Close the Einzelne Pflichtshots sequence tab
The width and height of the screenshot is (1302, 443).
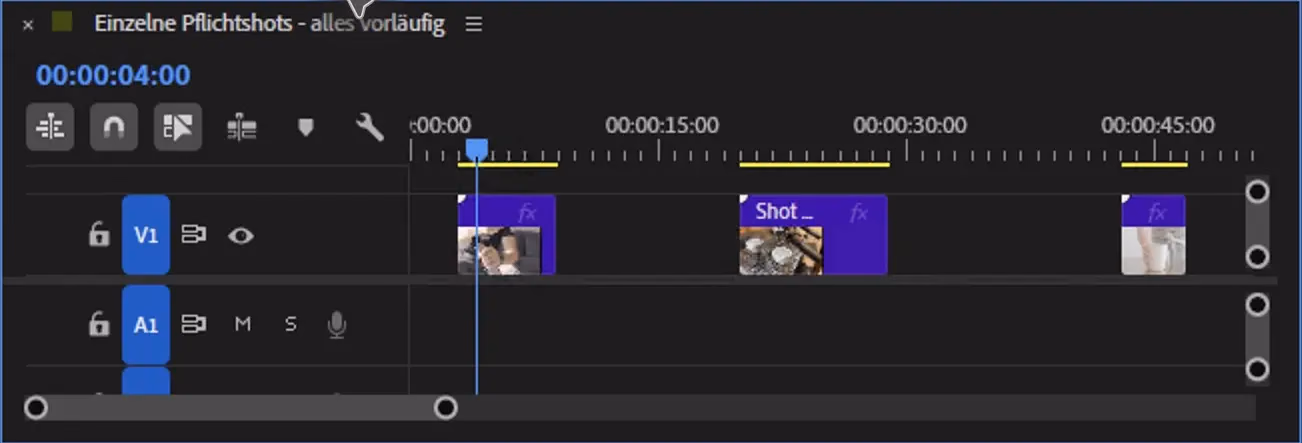pyautogui.click(x=28, y=25)
